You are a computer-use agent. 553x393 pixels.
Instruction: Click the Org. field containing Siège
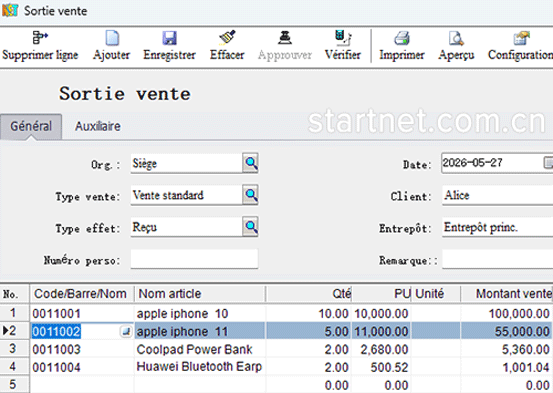click(186, 163)
